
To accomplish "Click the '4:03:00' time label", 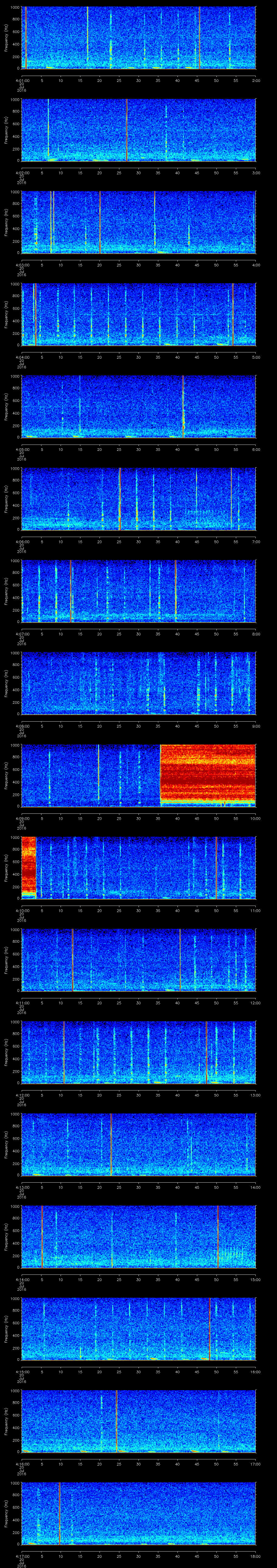I will (22, 265).
